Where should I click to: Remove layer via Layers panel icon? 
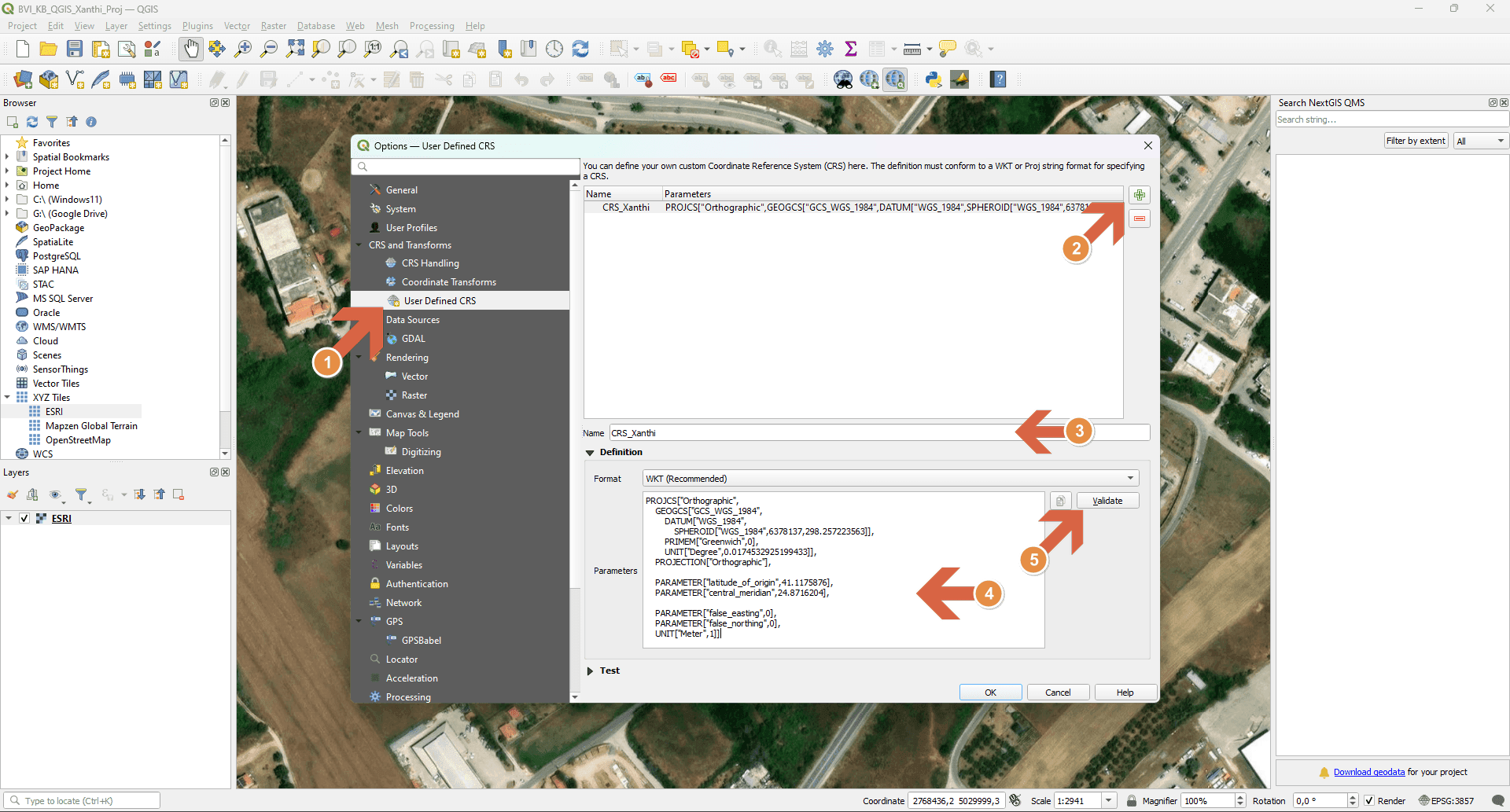click(x=179, y=494)
